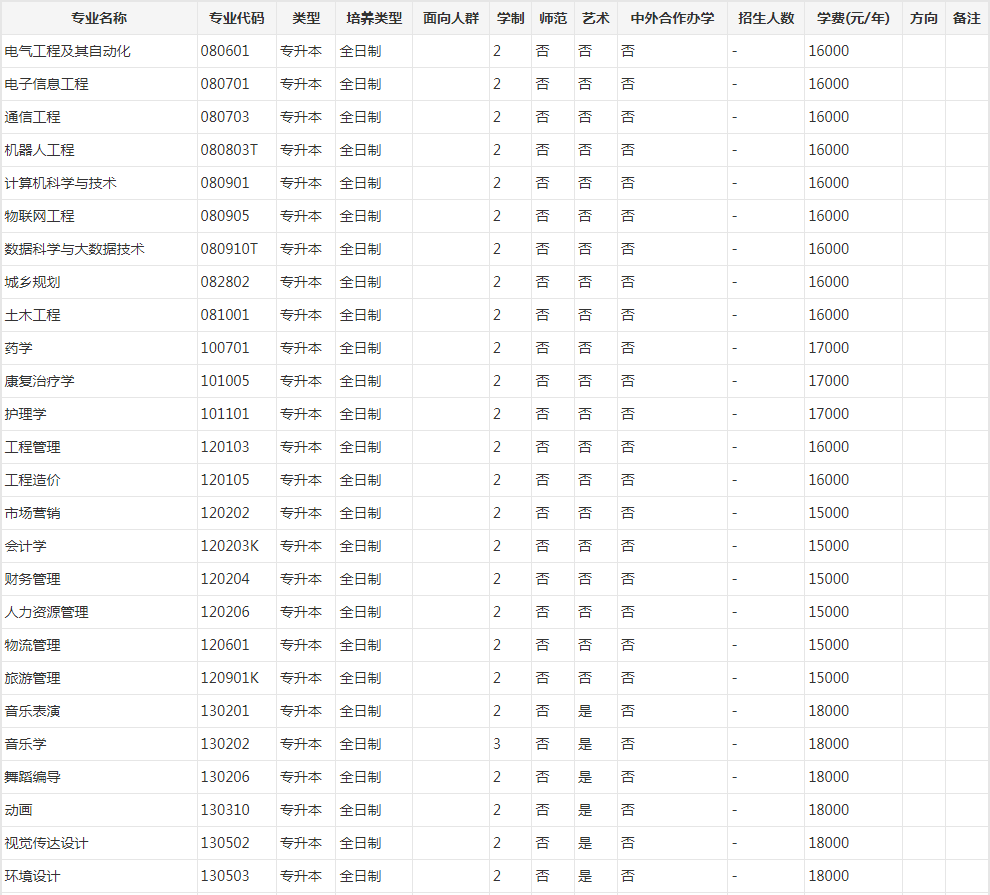Select the 音乐学 major name
990x895 pixels.
click(26, 744)
